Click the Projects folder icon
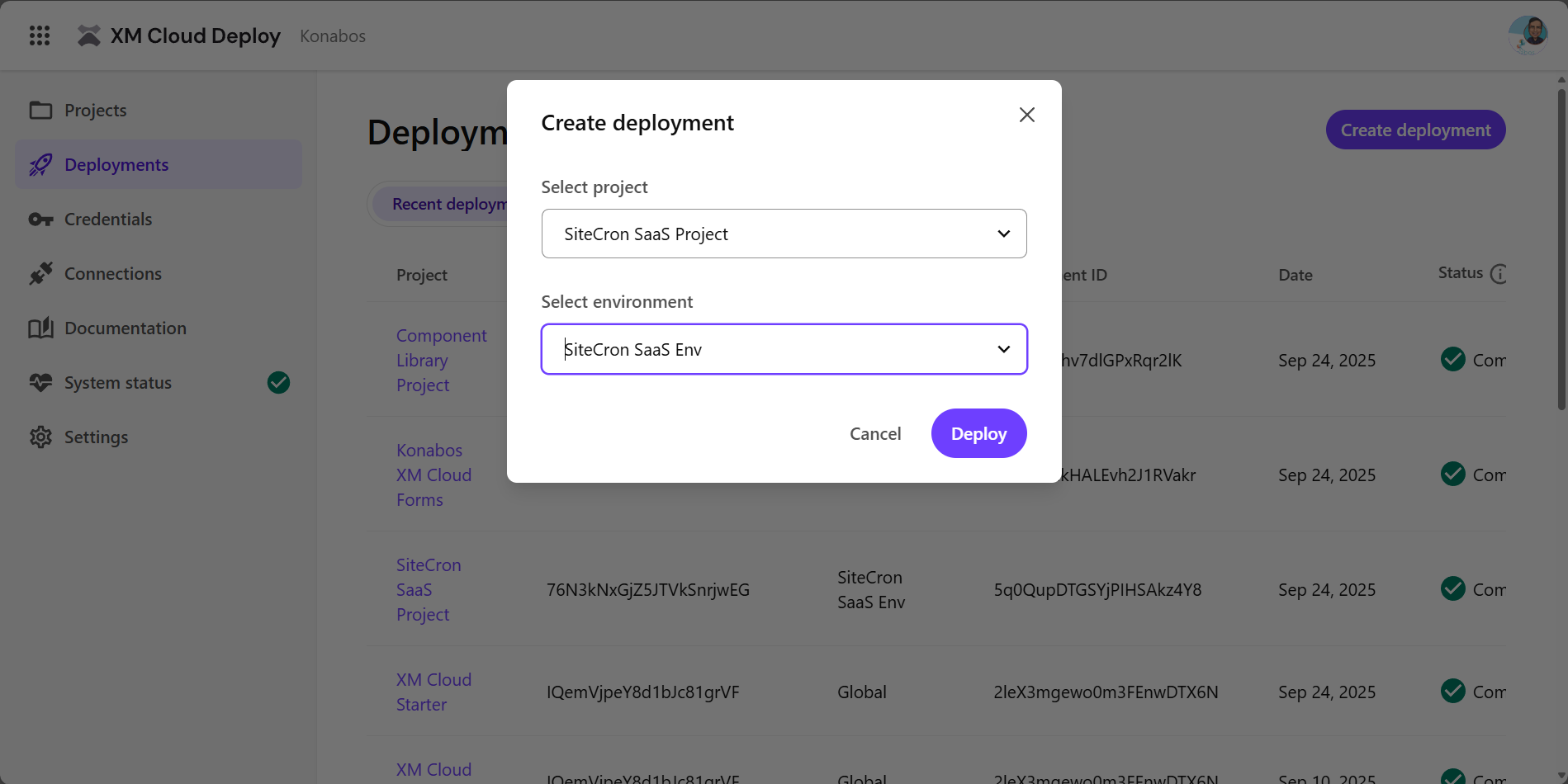 pyautogui.click(x=40, y=111)
